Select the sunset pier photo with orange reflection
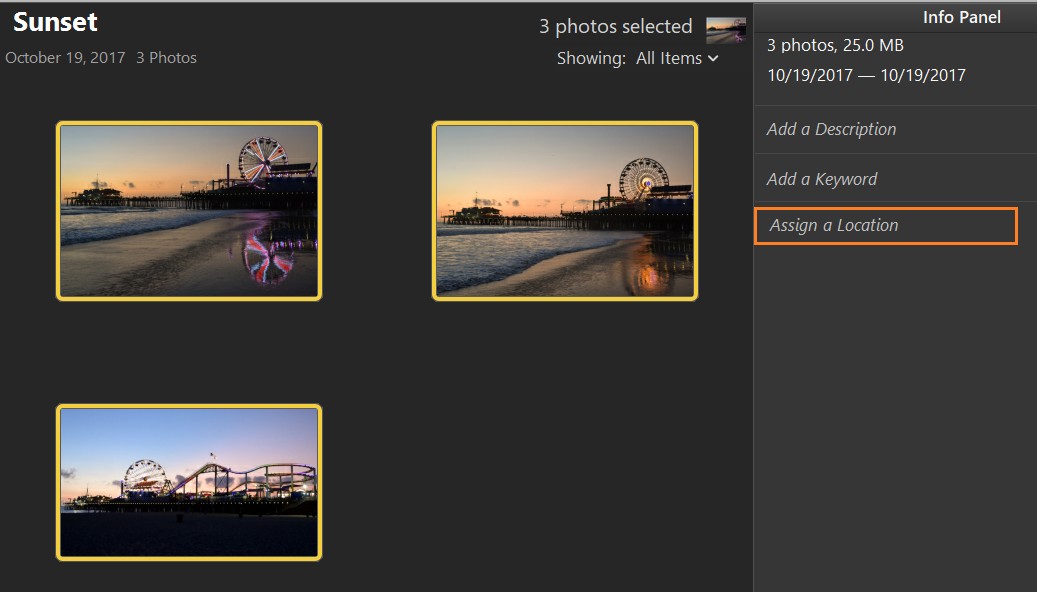Screen dimensions: 1037x592 pyautogui.click(x=565, y=211)
